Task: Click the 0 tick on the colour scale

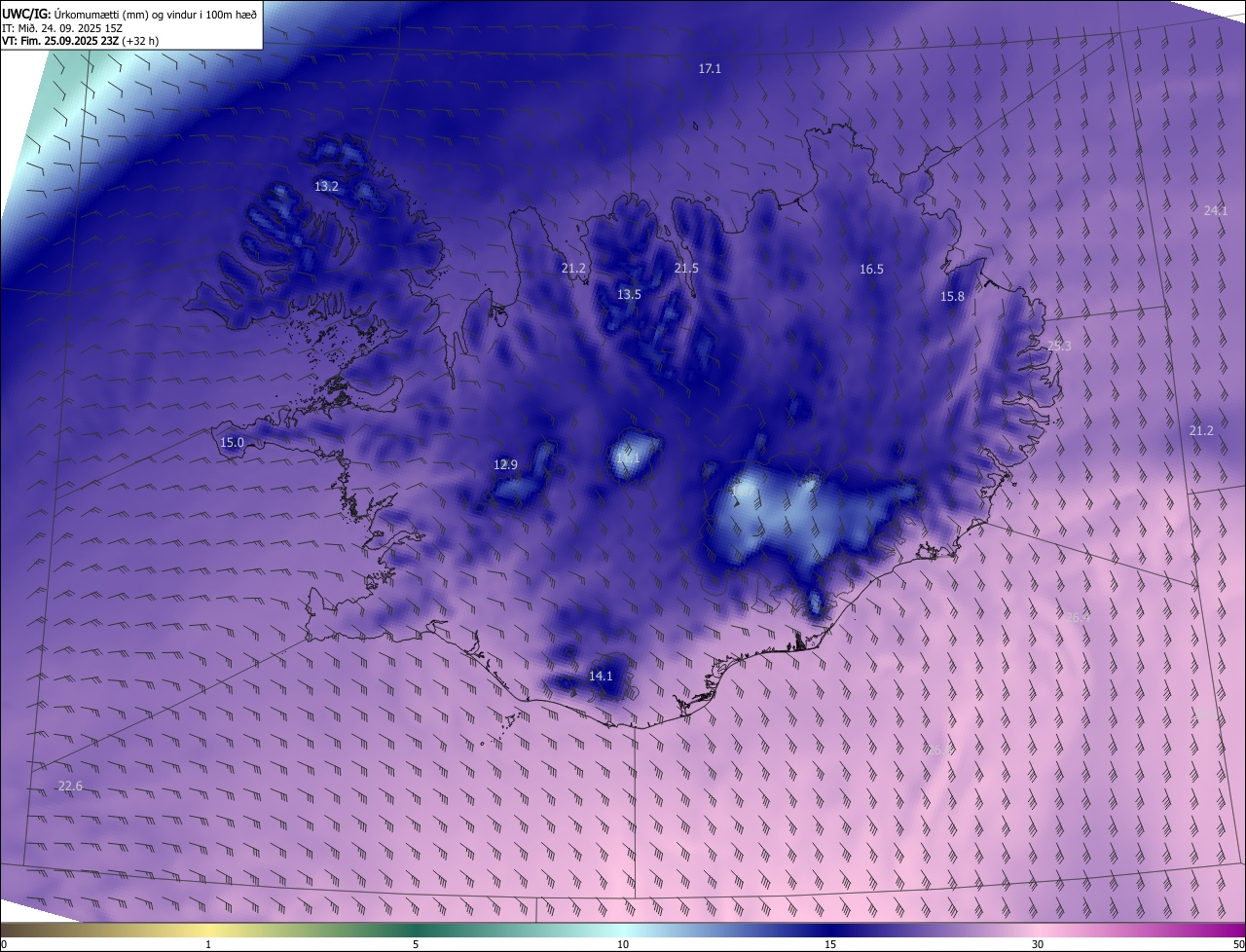Action: click(4, 944)
